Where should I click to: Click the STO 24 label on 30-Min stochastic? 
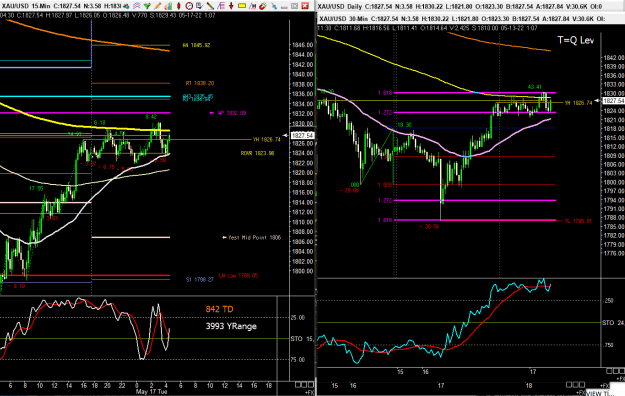(x=613, y=323)
